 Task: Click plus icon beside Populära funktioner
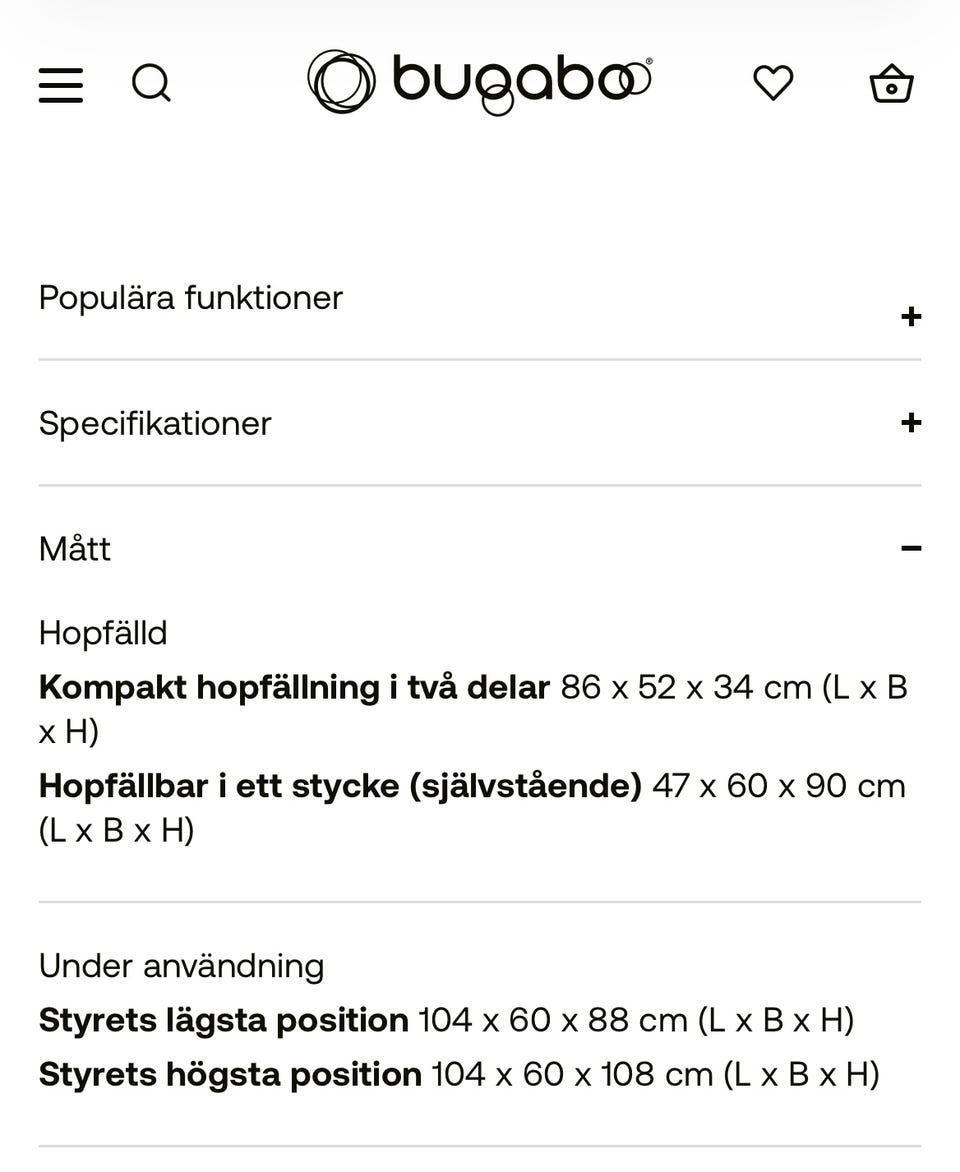(x=911, y=317)
